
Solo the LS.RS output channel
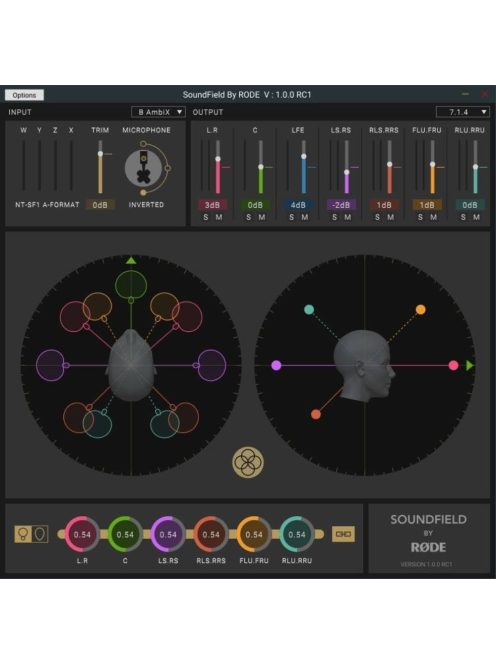pos(335,217)
